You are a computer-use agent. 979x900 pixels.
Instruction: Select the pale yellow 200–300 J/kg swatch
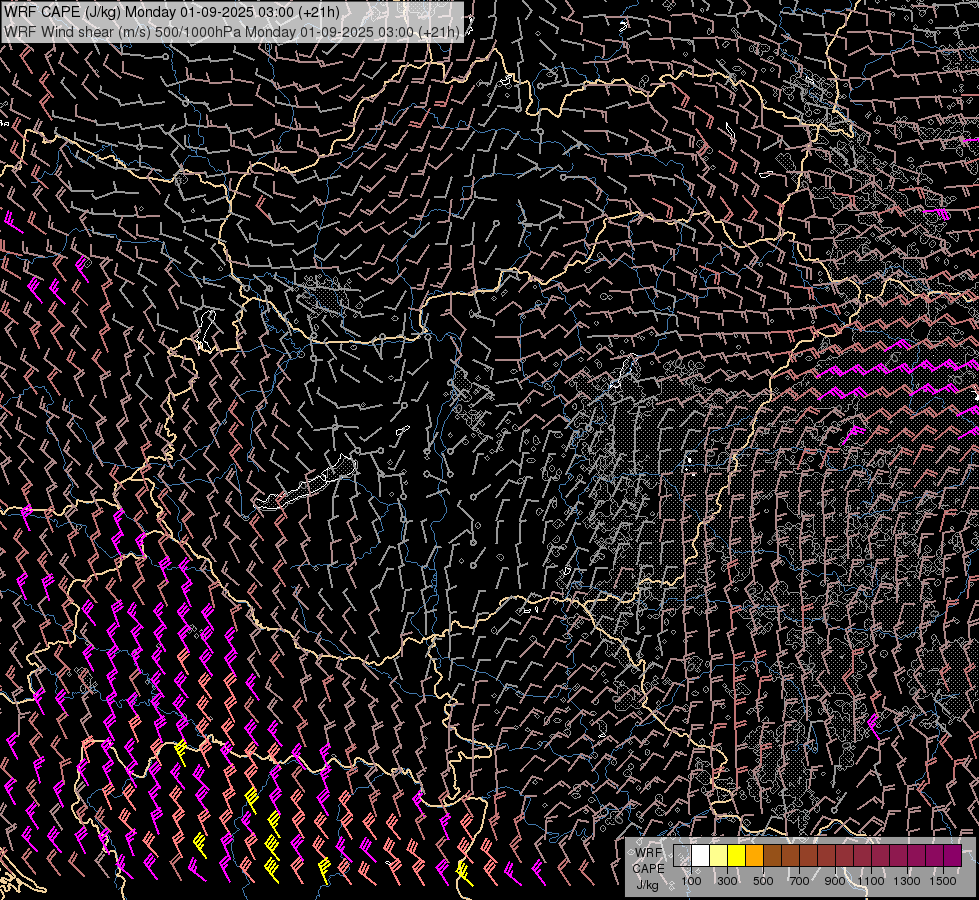[719, 855]
